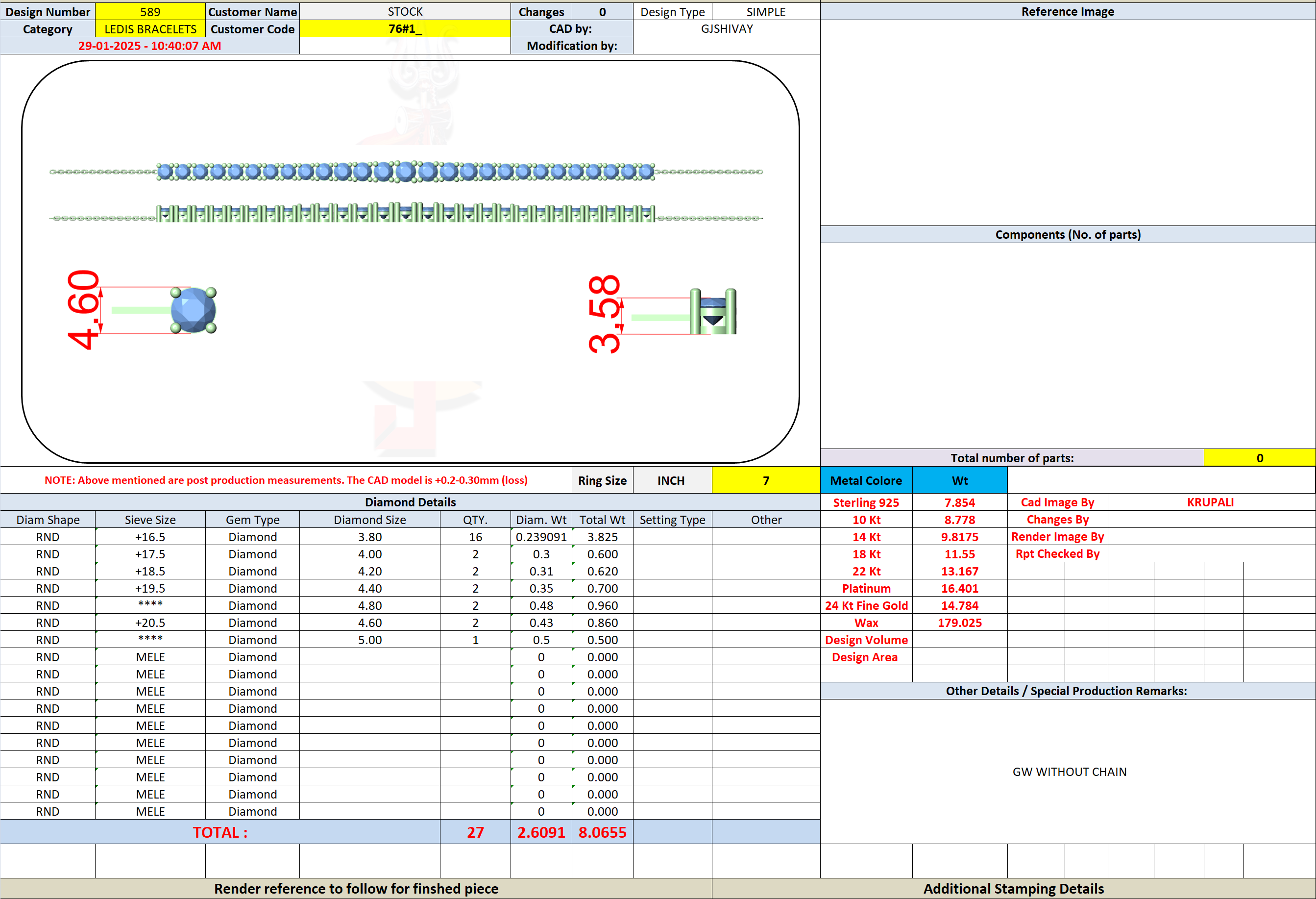Select the Design Number value 589

pyautogui.click(x=150, y=12)
